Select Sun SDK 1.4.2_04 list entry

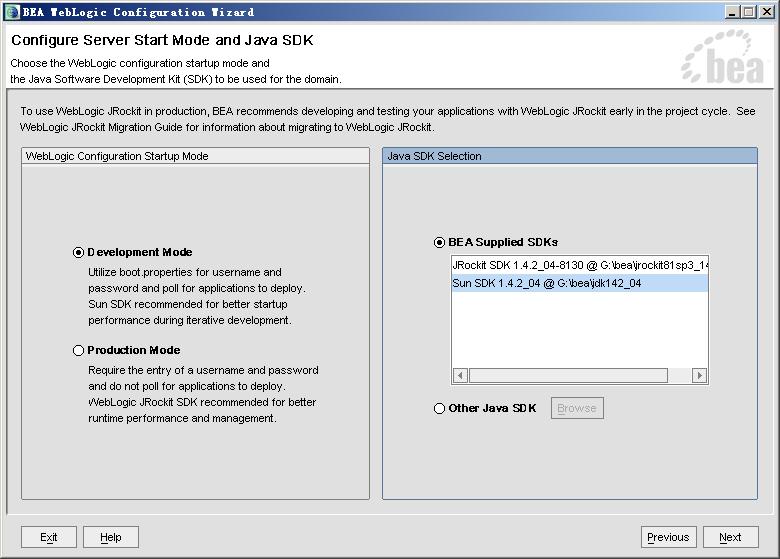tap(580, 283)
